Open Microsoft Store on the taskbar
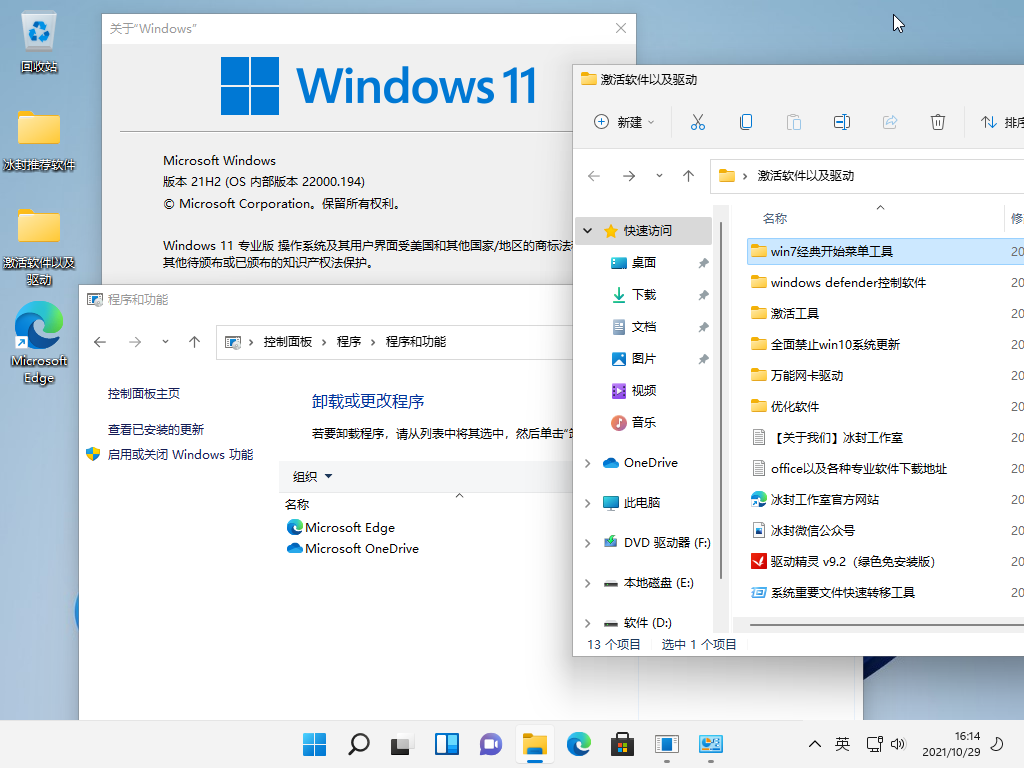This screenshot has height=768, width=1024. pos(622,744)
